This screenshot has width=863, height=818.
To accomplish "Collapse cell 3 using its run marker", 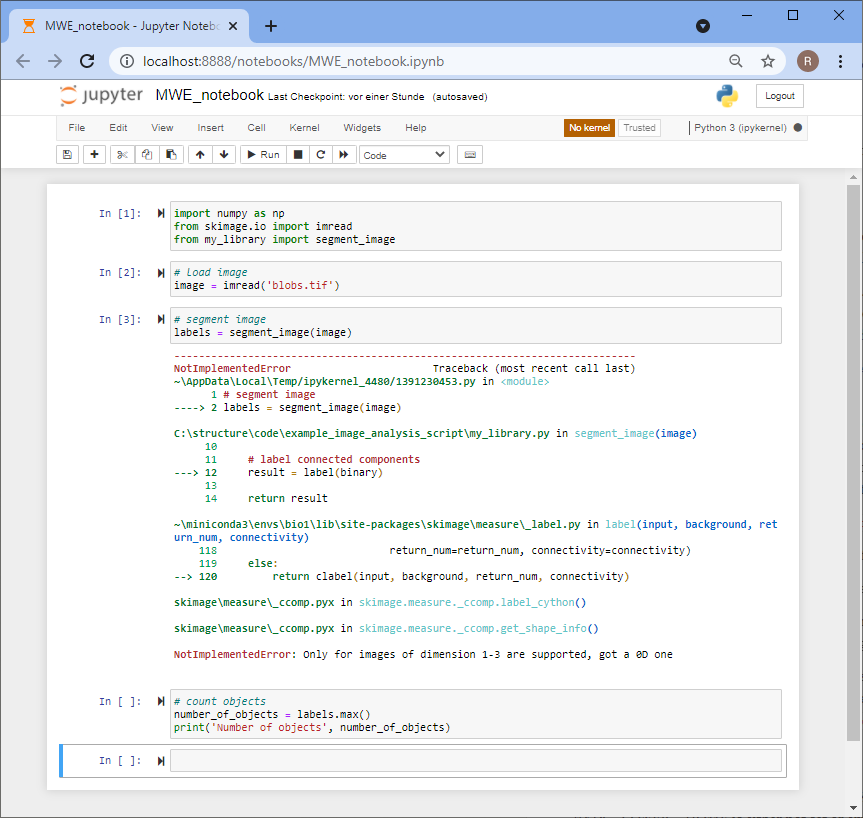I will [x=161, y=319].
